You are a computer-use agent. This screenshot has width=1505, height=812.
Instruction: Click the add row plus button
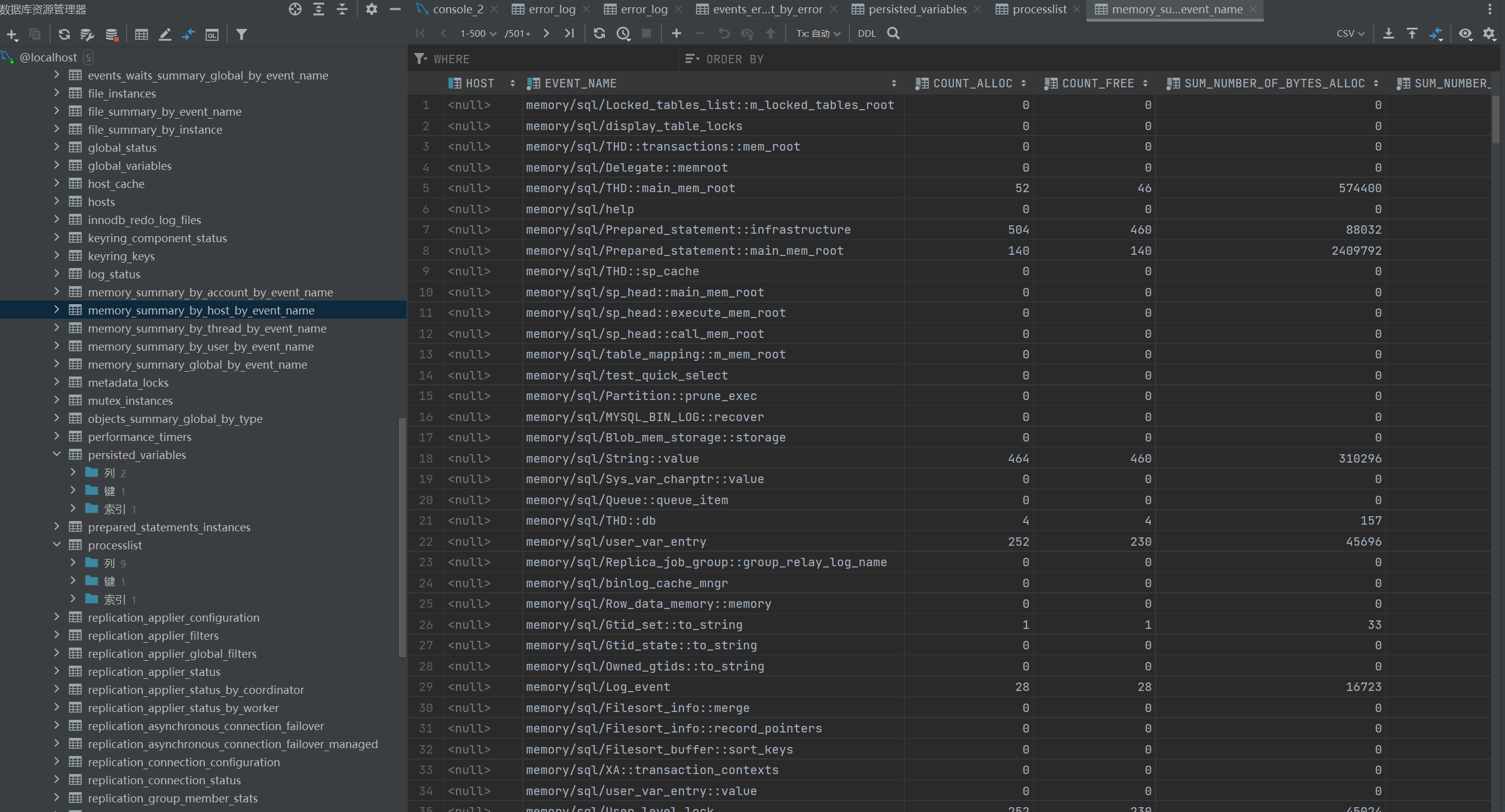tap(676, 33)
